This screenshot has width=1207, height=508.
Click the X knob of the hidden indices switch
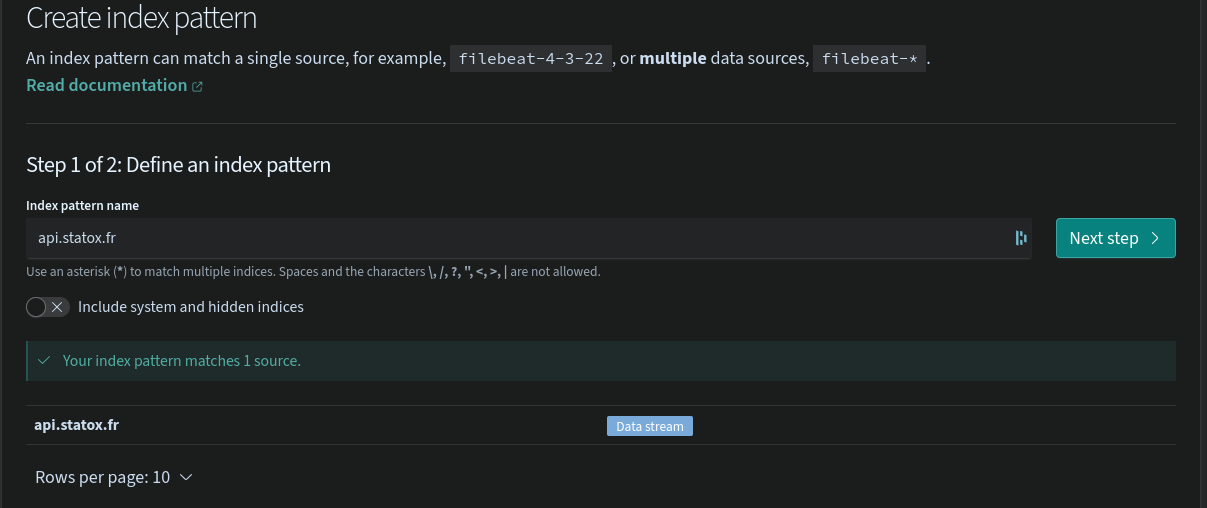click(57, 307)
